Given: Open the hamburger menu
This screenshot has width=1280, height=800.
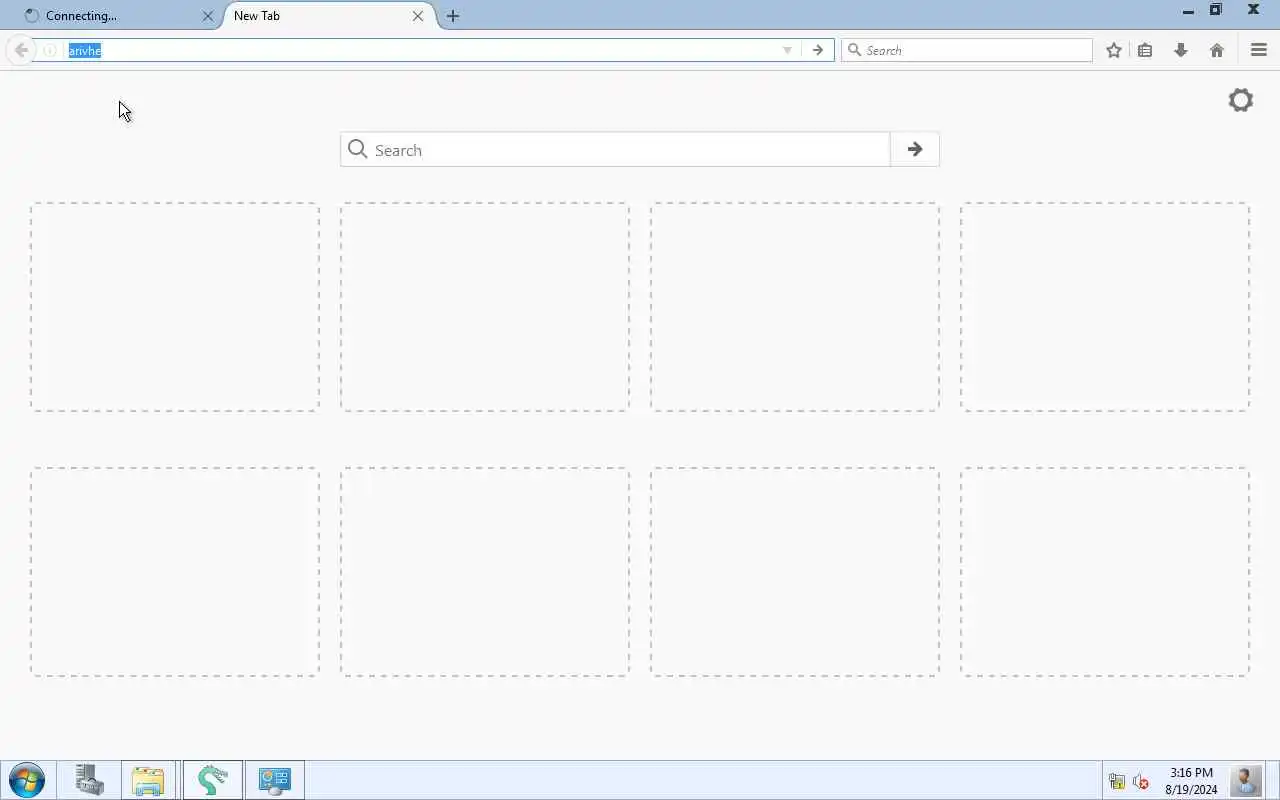Looking at the screenshot, I should pyautogui.click(x=1259, y=50).
